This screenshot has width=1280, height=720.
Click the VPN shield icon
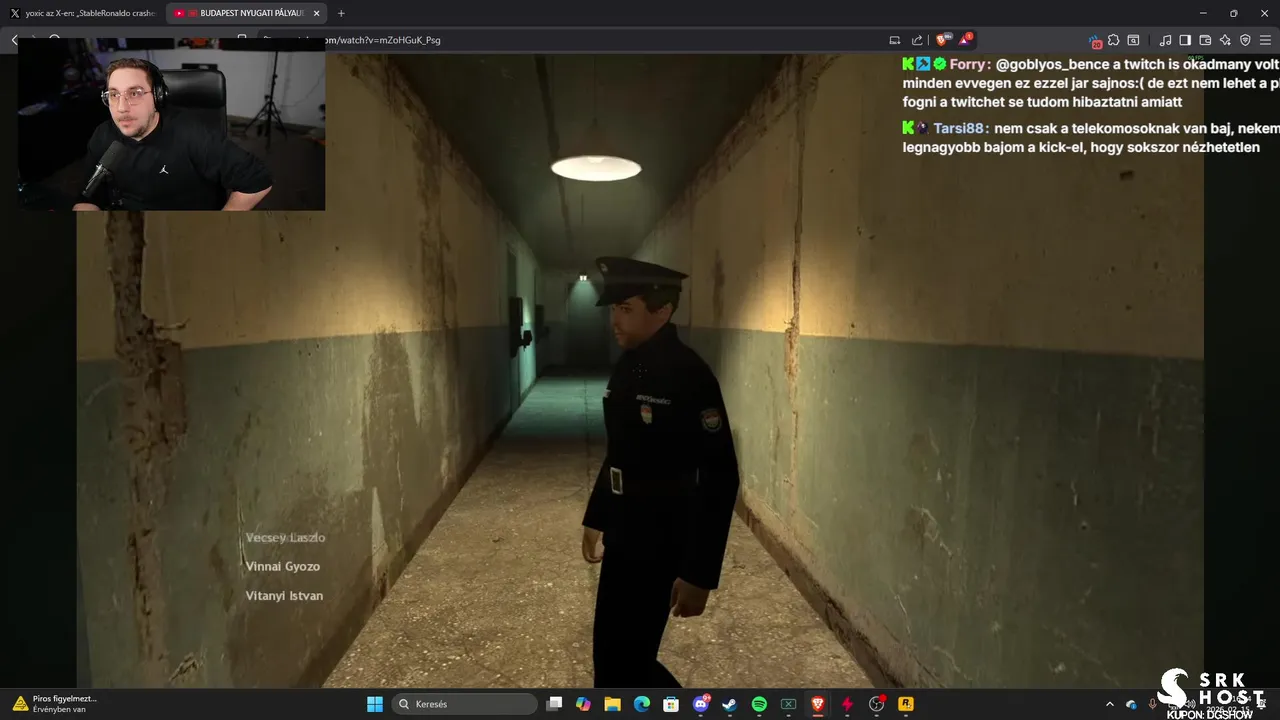click(x=1245, y=40)
